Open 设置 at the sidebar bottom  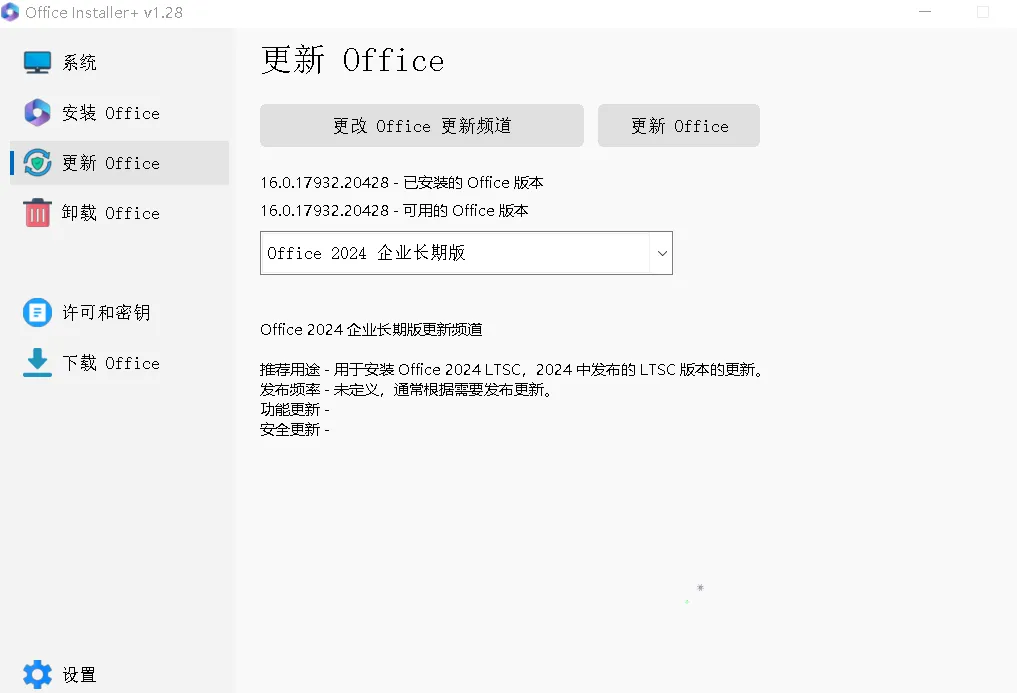click(x=119, y=675)
